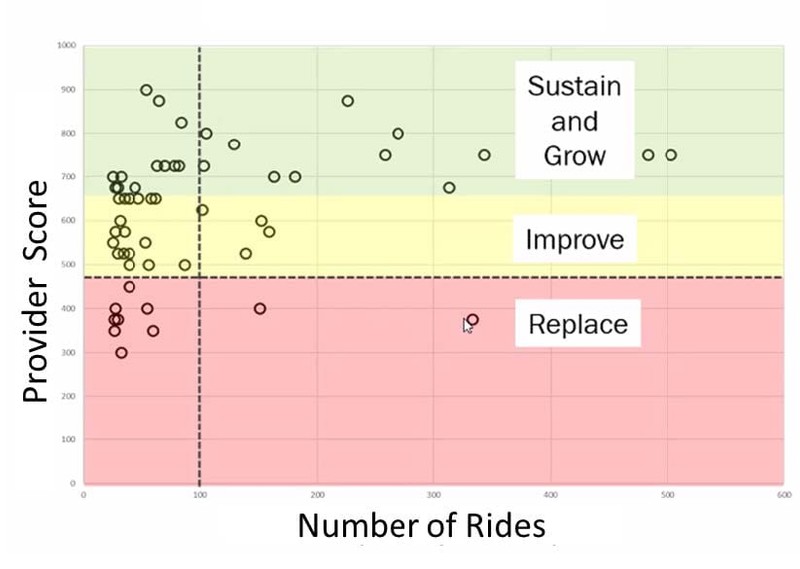
Task: Select the 600 label on the rides axis
Action: click(x=784, y=494)
